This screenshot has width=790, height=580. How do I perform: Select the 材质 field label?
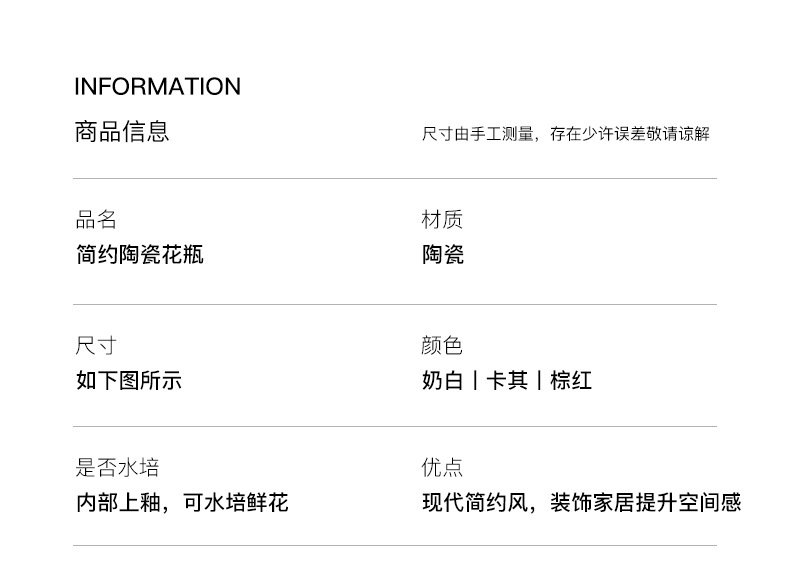tap(442, 220)
